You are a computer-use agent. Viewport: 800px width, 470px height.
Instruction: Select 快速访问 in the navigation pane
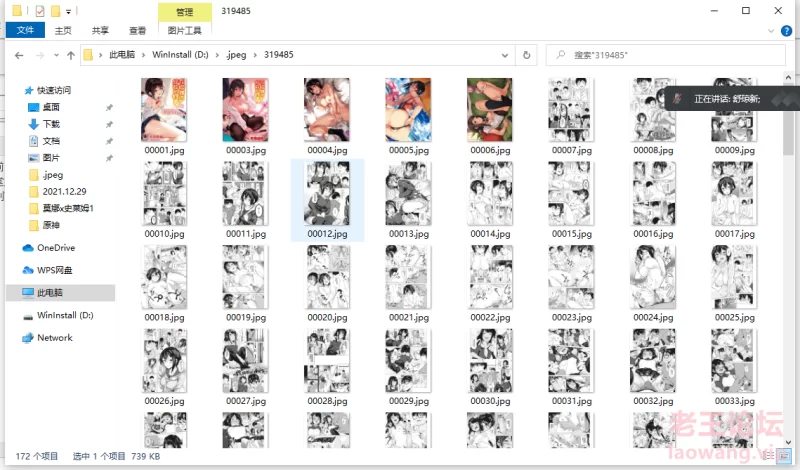(x=54, y=90)
